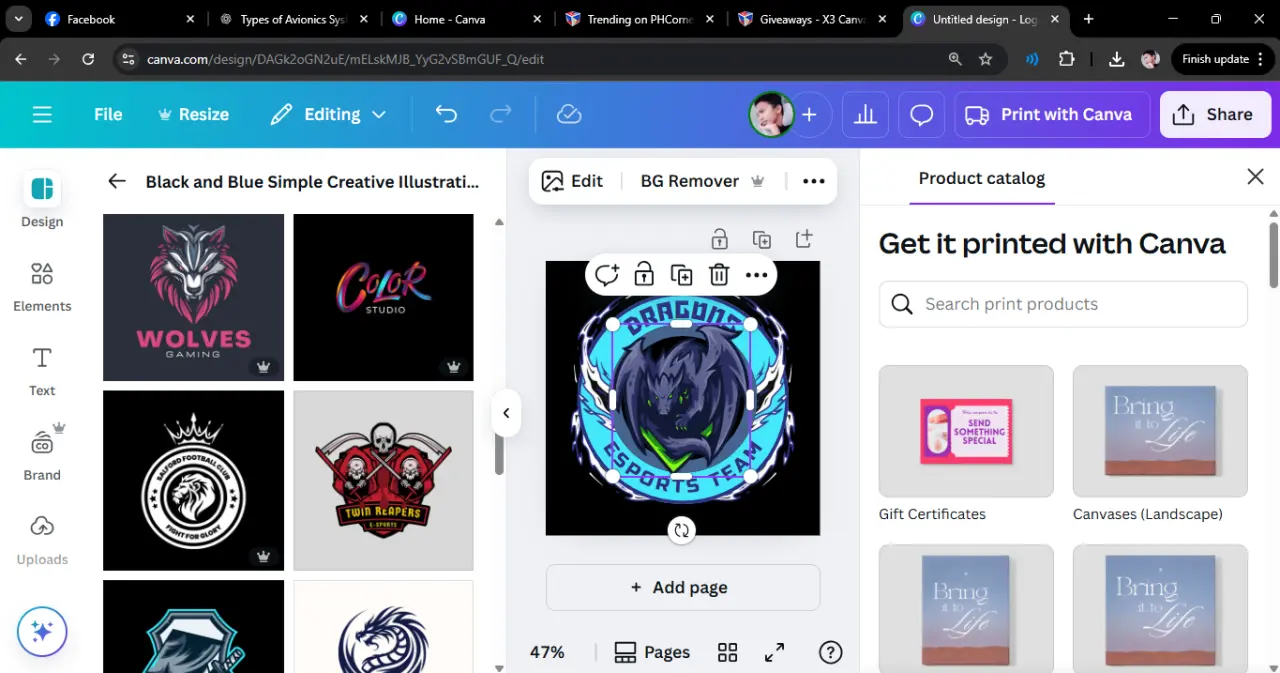Click the Finish update browser button
The image size is (1280, 673).
pyautogui.click(x=1224, y=59)
